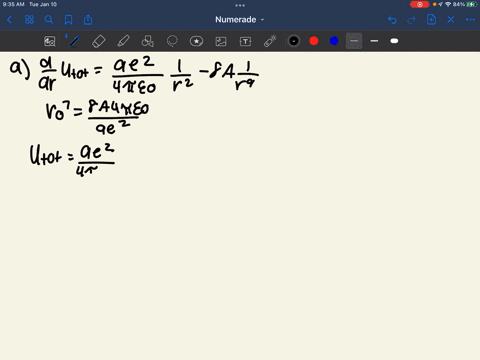The height and width of the screenshot is (360, 480).
Task: Activate the Laser pointer tool
Action: 270,41
